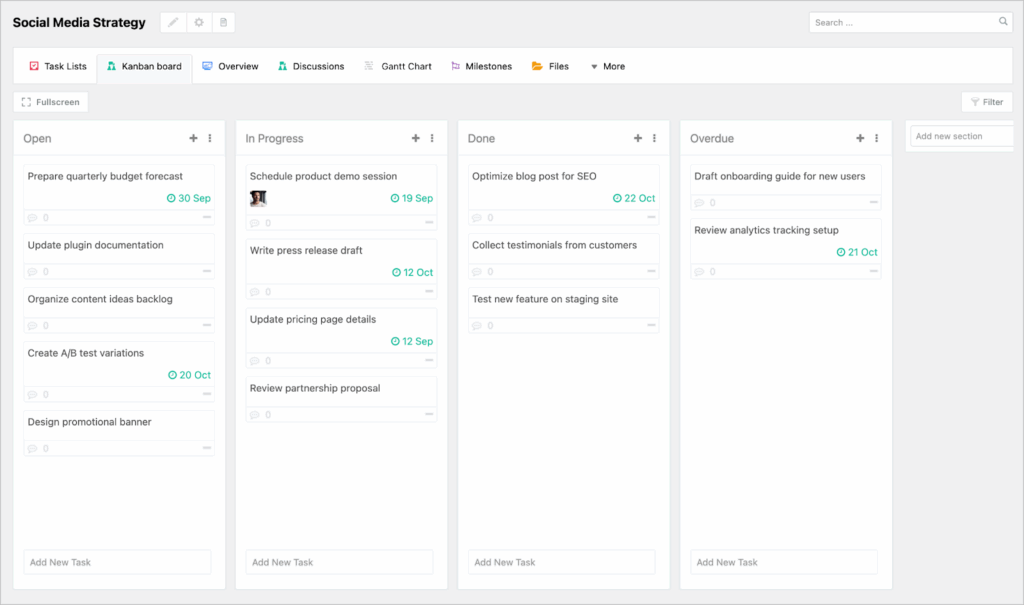1024x605 pixels.
Task: Add a task via the In Progress plus icon
Action: click(415, 138)
